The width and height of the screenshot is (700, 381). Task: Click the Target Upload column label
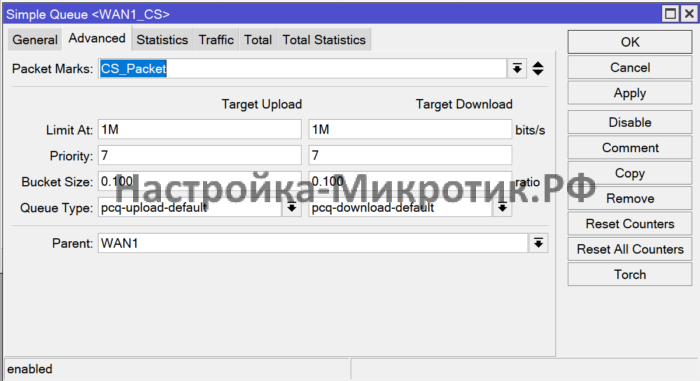coord(262,104)
